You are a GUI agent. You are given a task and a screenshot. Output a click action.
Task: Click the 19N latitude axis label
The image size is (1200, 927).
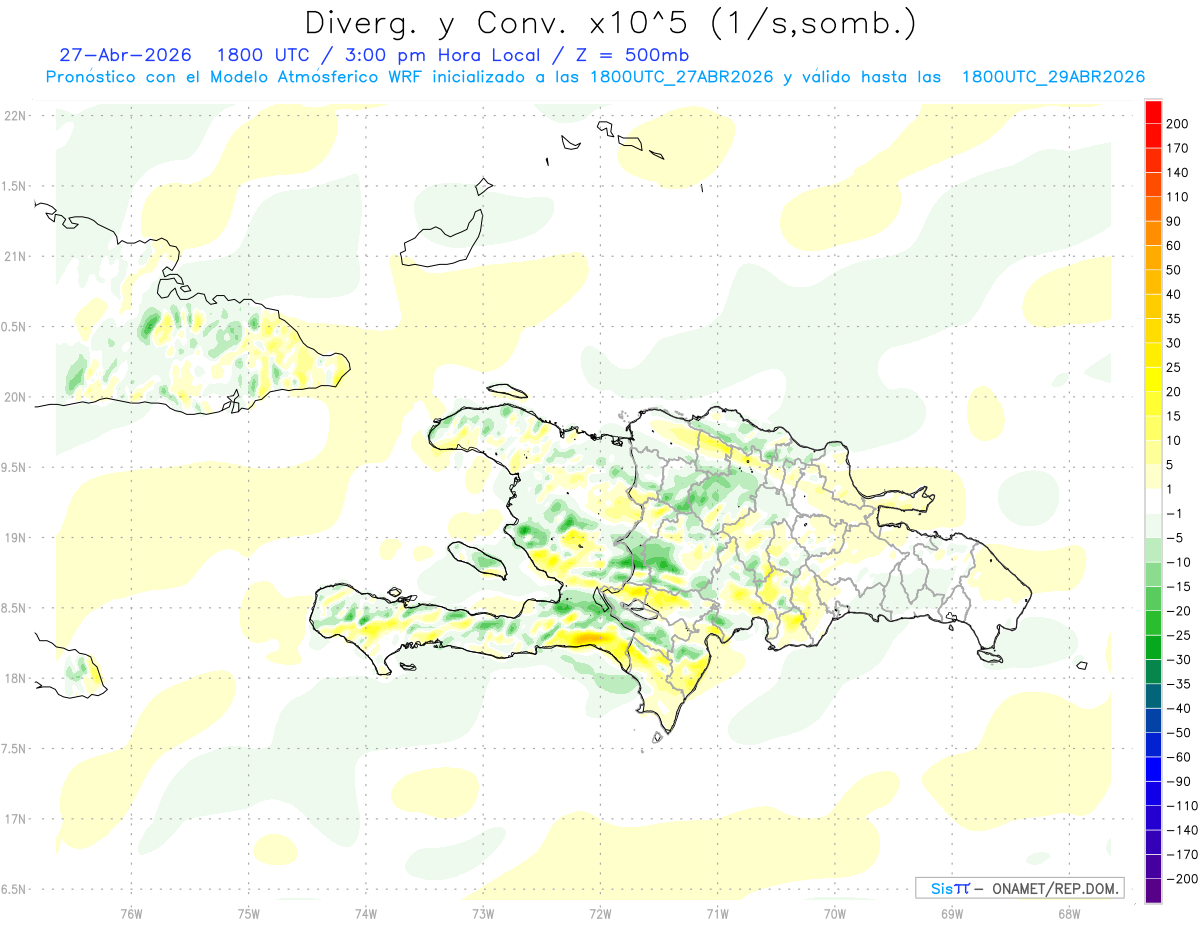[14, 538]
